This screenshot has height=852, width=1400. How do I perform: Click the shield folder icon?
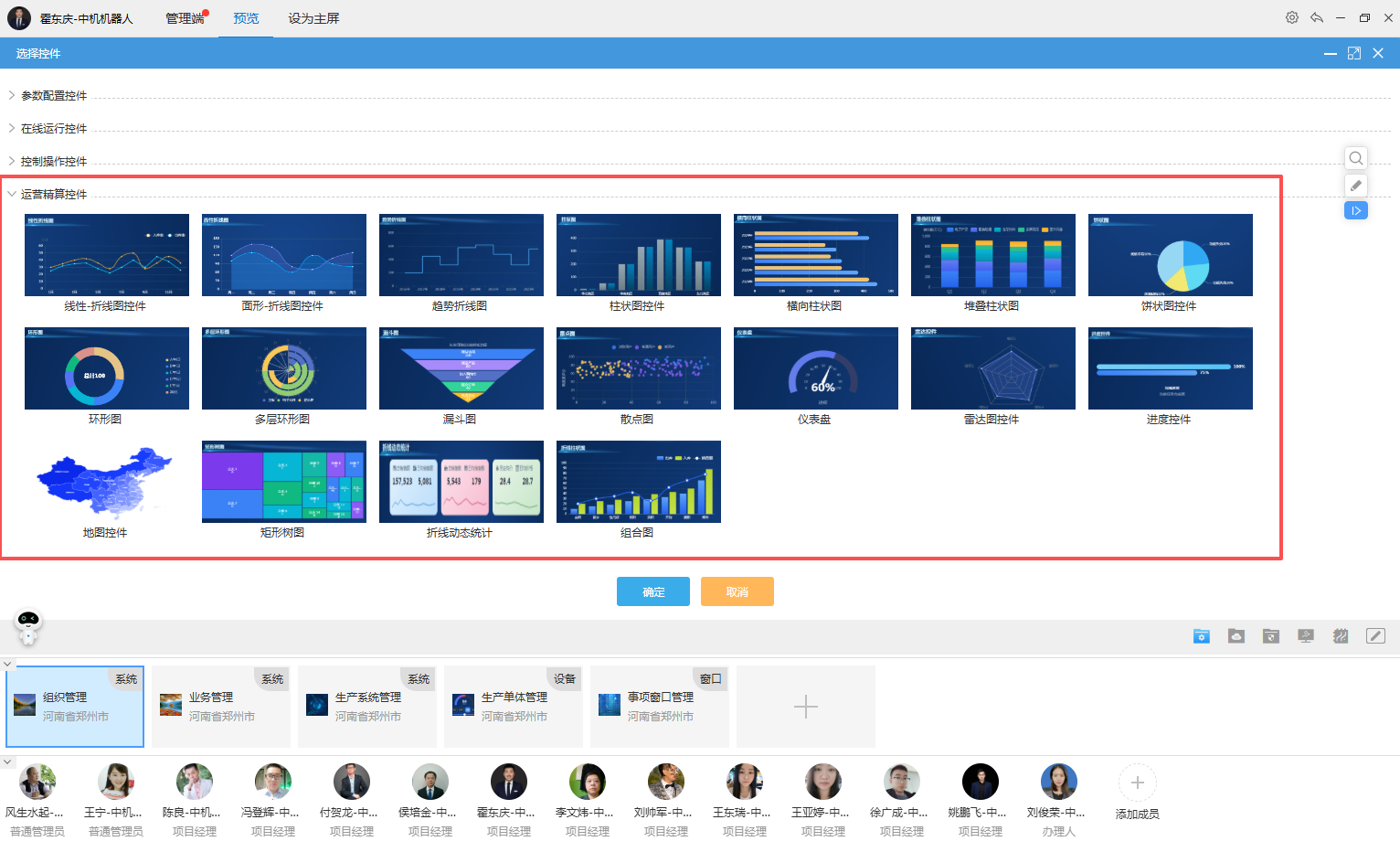point(1271,636)
